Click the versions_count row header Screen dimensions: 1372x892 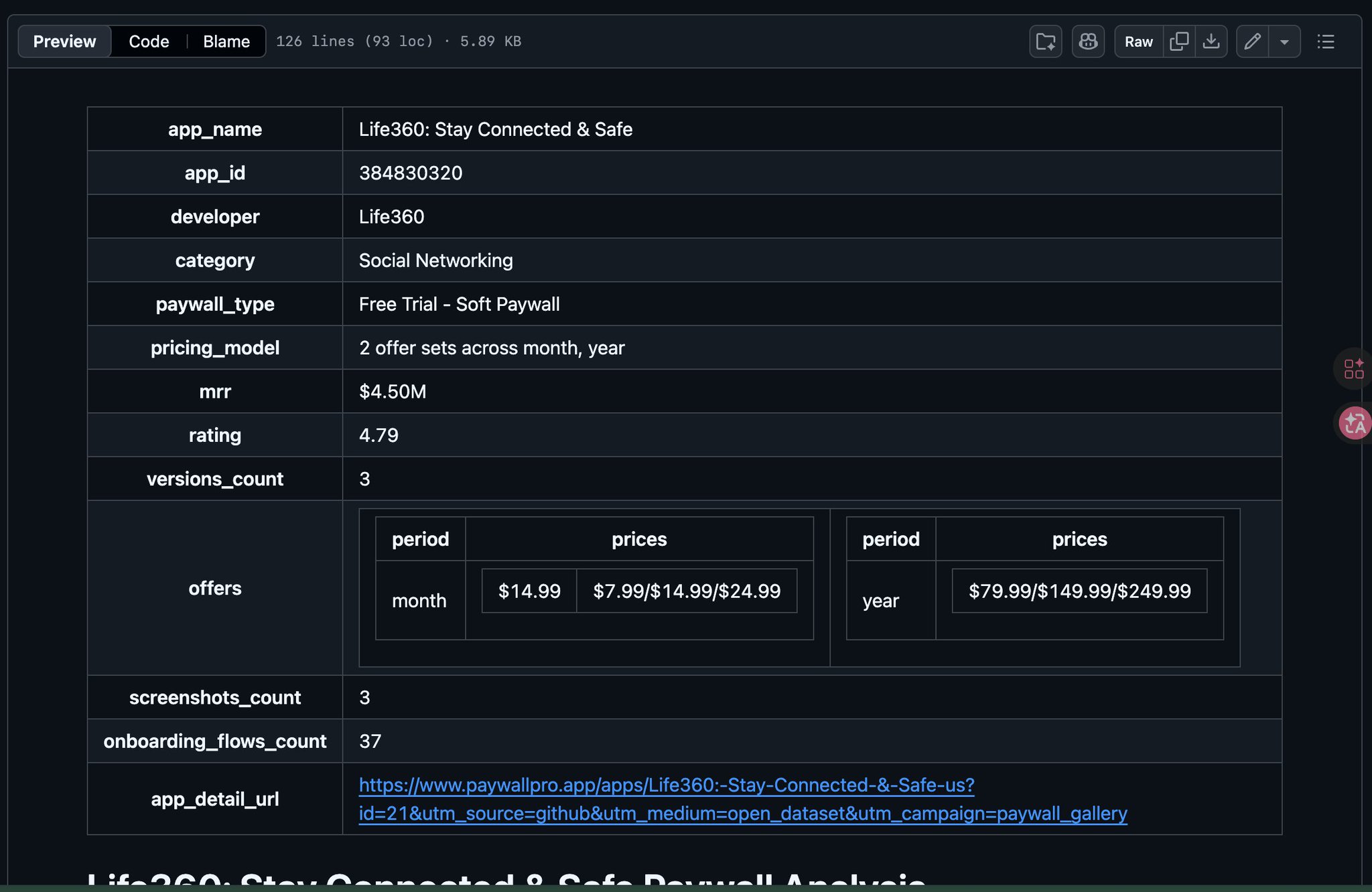click(215, 479)
